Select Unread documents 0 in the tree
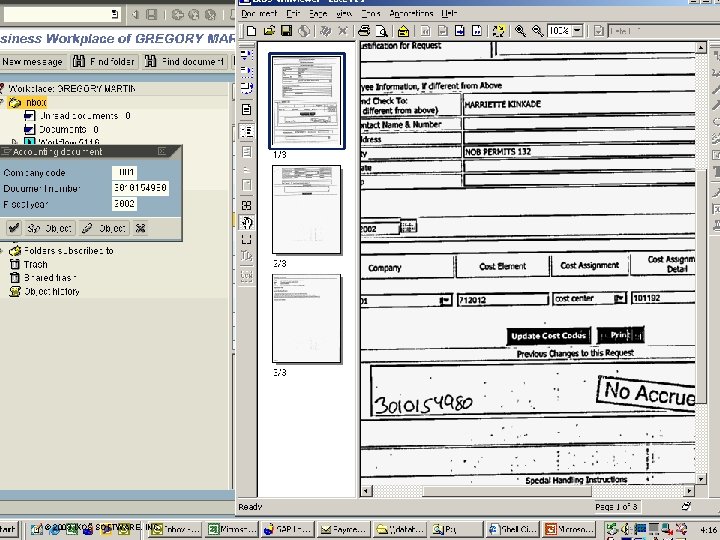 click(84, 116)
